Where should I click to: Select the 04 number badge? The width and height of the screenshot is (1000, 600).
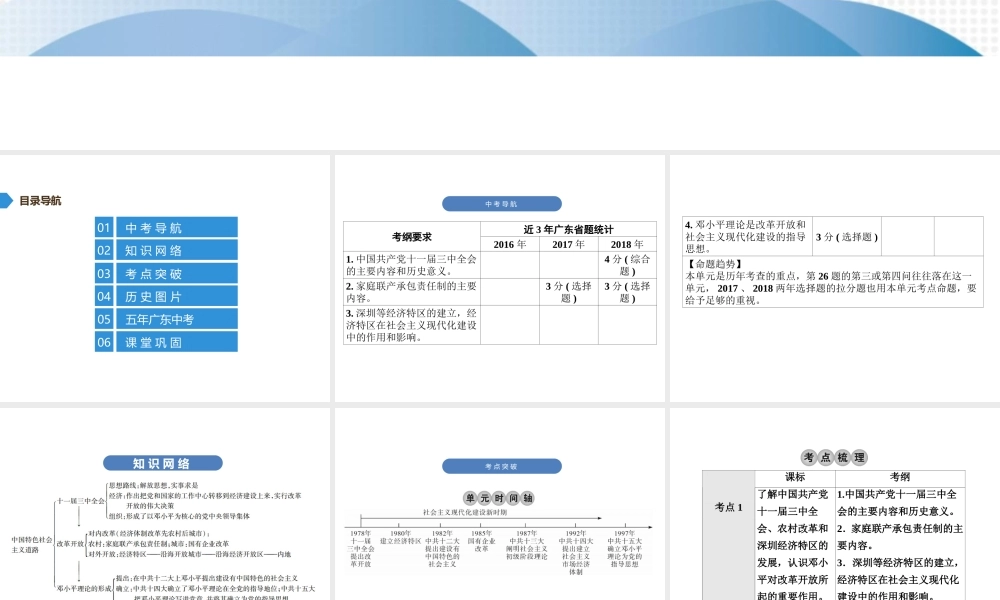coord(104,296)
